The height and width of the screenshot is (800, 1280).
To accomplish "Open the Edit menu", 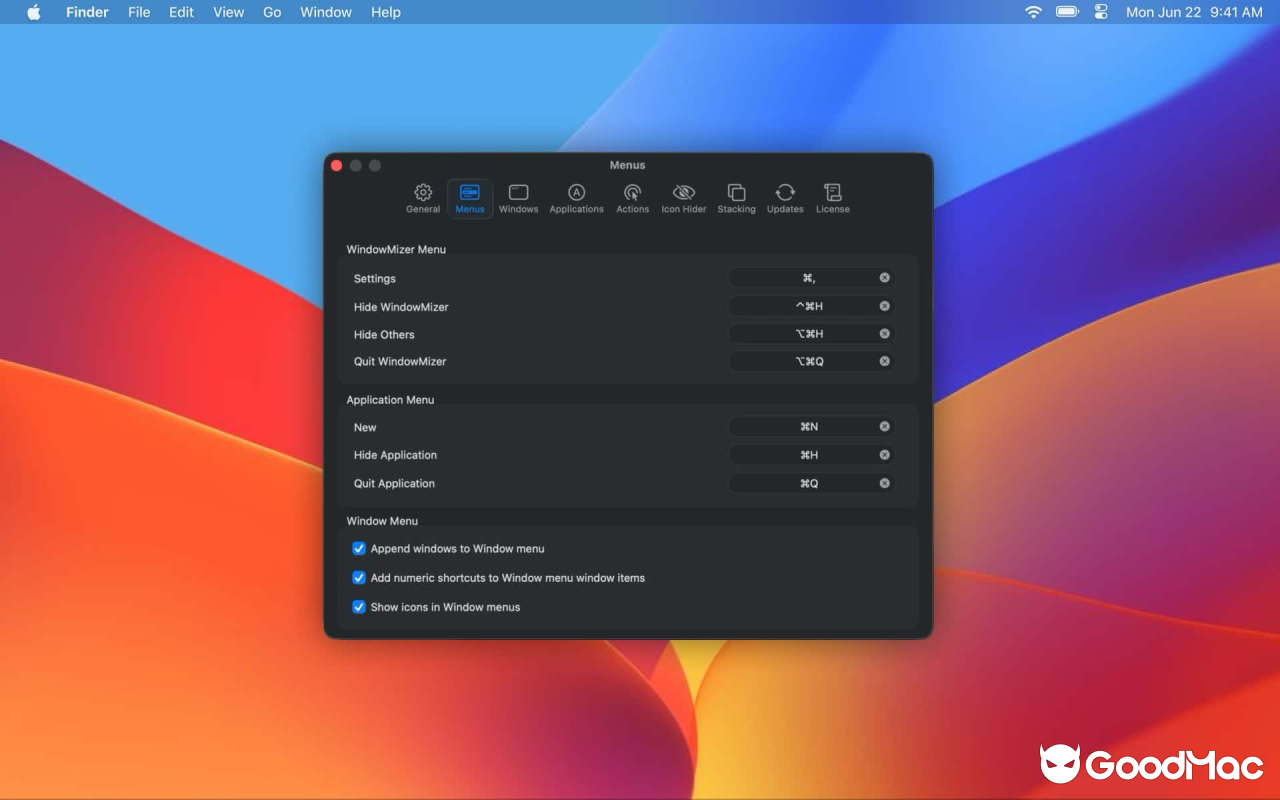I will (x=181, y=12).
